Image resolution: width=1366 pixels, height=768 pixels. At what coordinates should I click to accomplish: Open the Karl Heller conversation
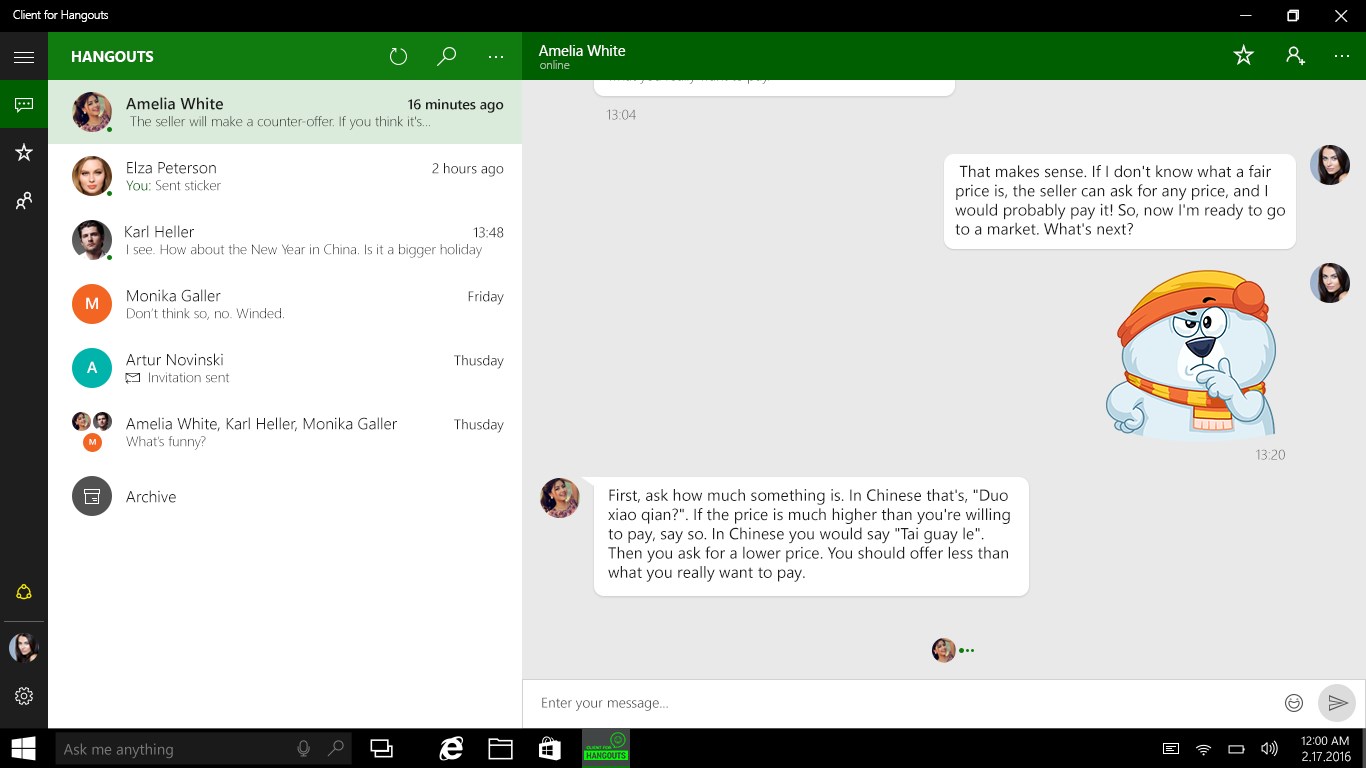coord(285,240)
